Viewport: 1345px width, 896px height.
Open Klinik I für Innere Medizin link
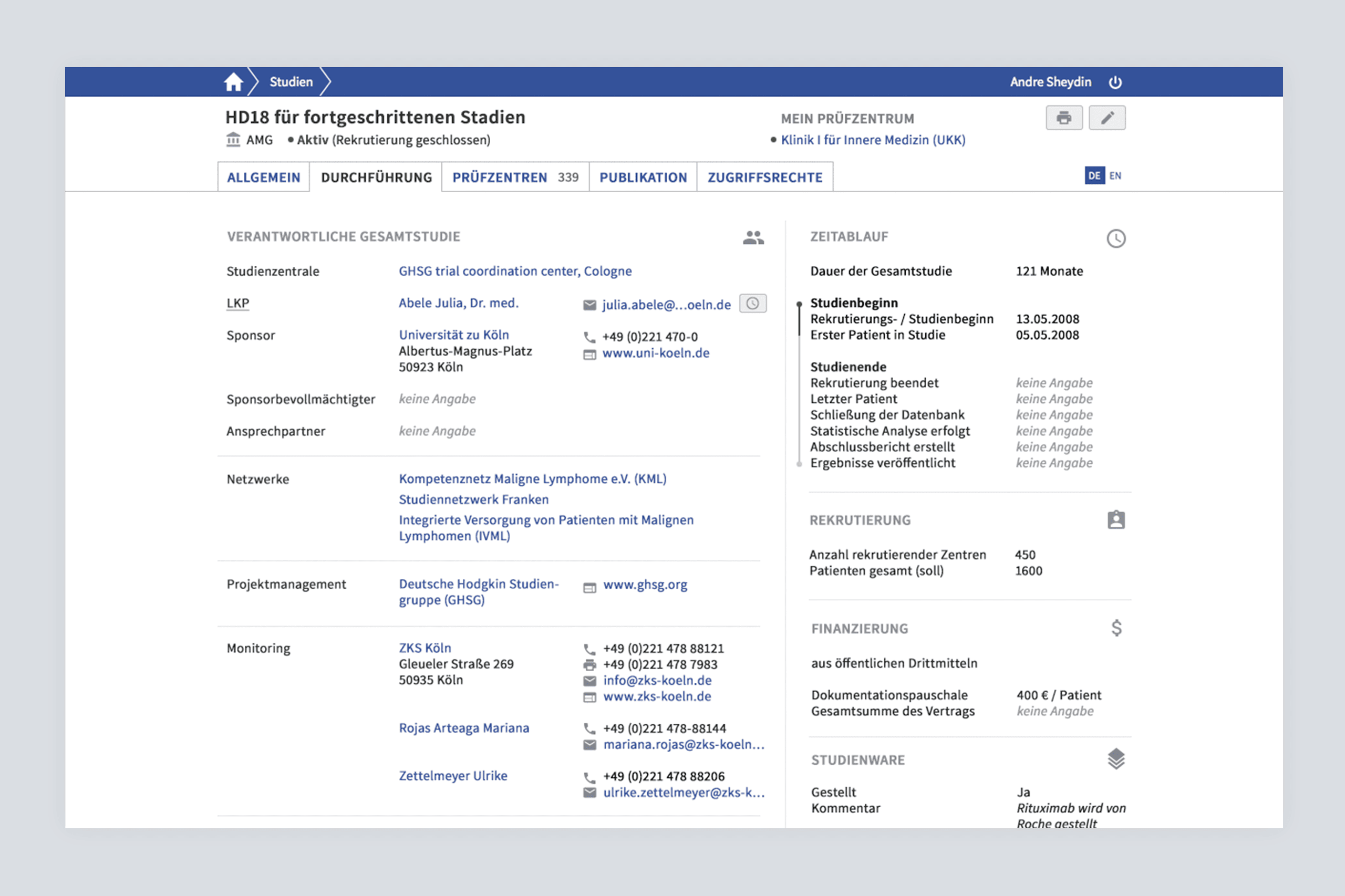[872, 140]
